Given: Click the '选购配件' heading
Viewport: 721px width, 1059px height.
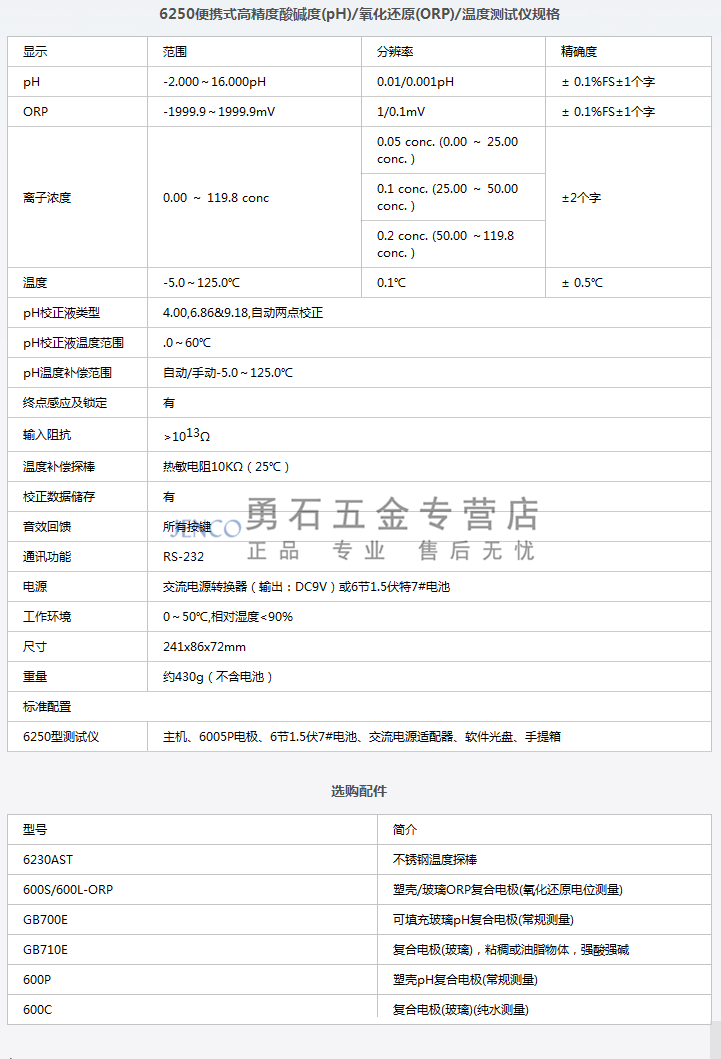Looking at the screenshot, I should pos(359,792).
